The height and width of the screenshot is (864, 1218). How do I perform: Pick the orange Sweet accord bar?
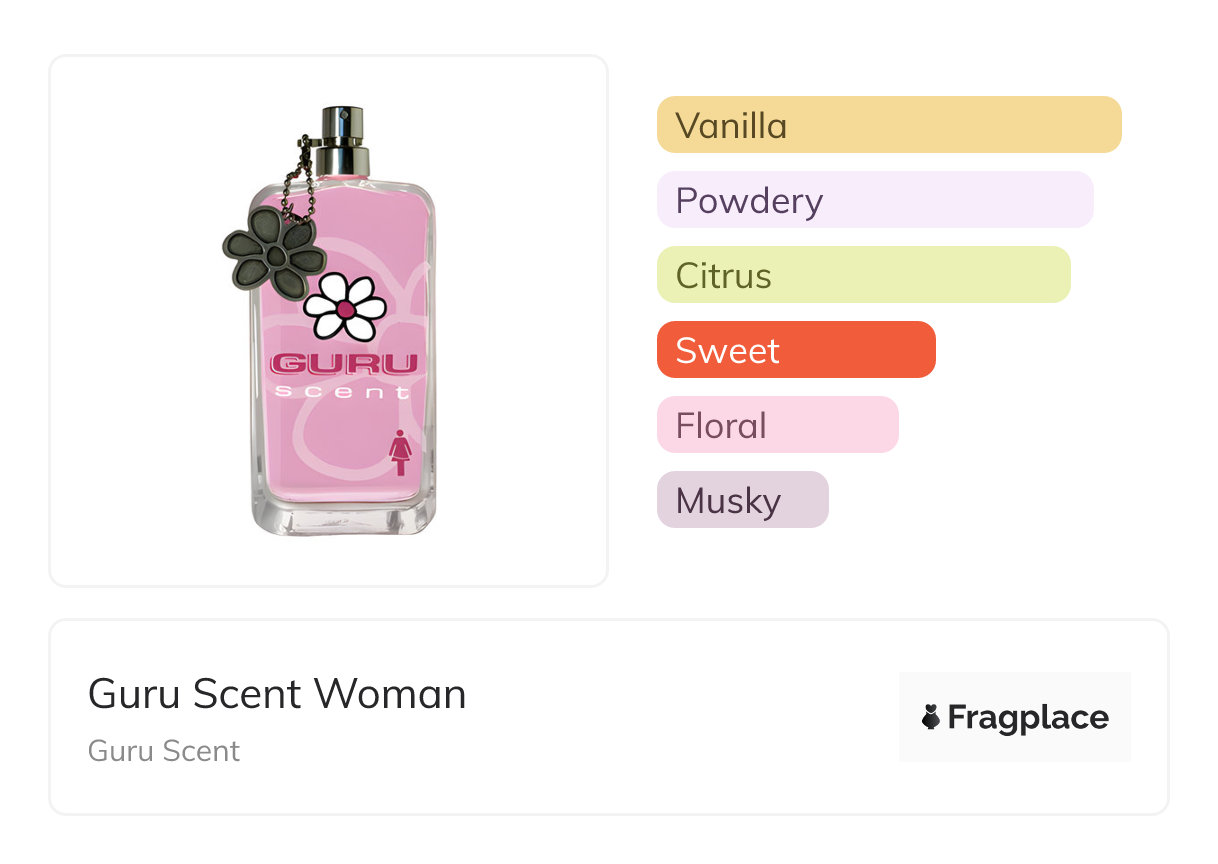tap(796, 350)
